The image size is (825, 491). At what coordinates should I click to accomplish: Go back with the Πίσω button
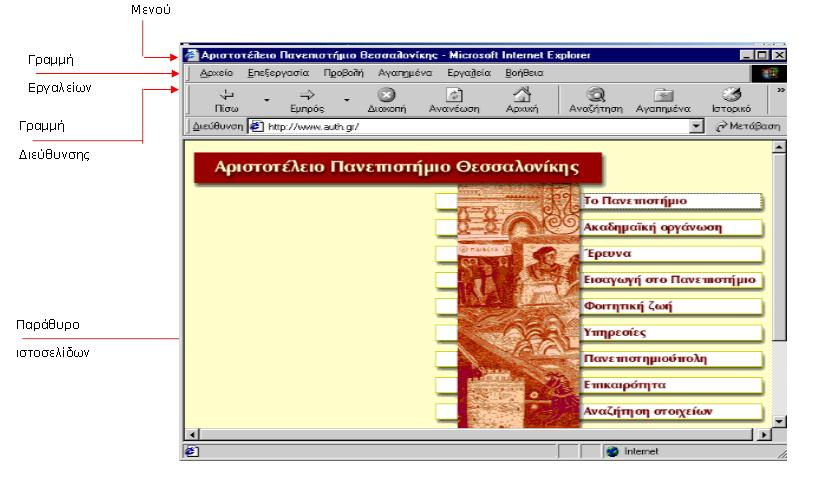pos(227,101)
